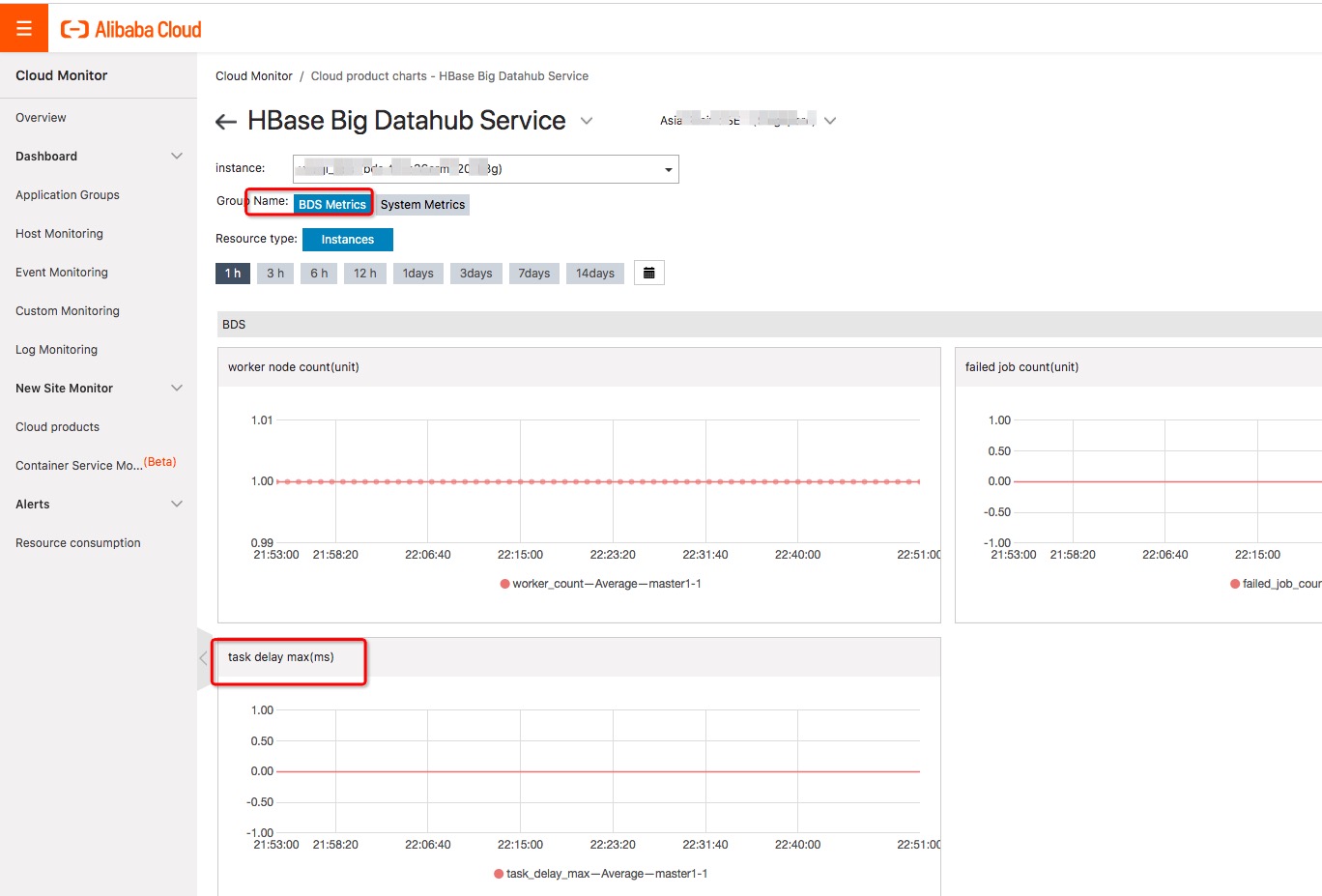The image size is (1322, 896).
Task: Click the back arrow beside HBase title
Action: point(225,121)
